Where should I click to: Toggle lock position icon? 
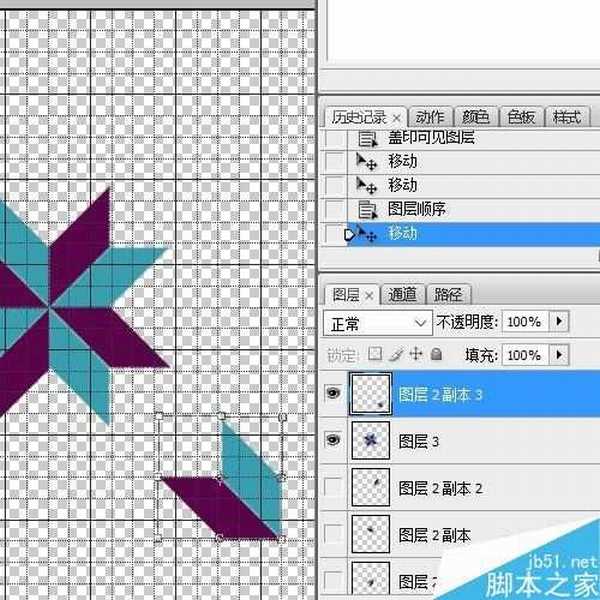416,354
